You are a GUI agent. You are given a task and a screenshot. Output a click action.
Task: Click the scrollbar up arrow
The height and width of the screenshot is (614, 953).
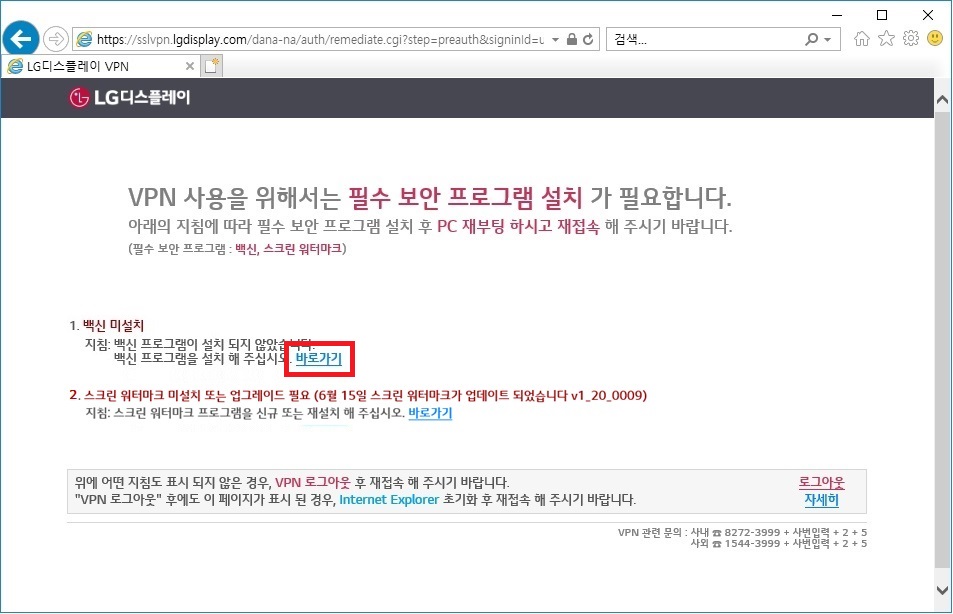pyautogui.click(x=943, y=99)
